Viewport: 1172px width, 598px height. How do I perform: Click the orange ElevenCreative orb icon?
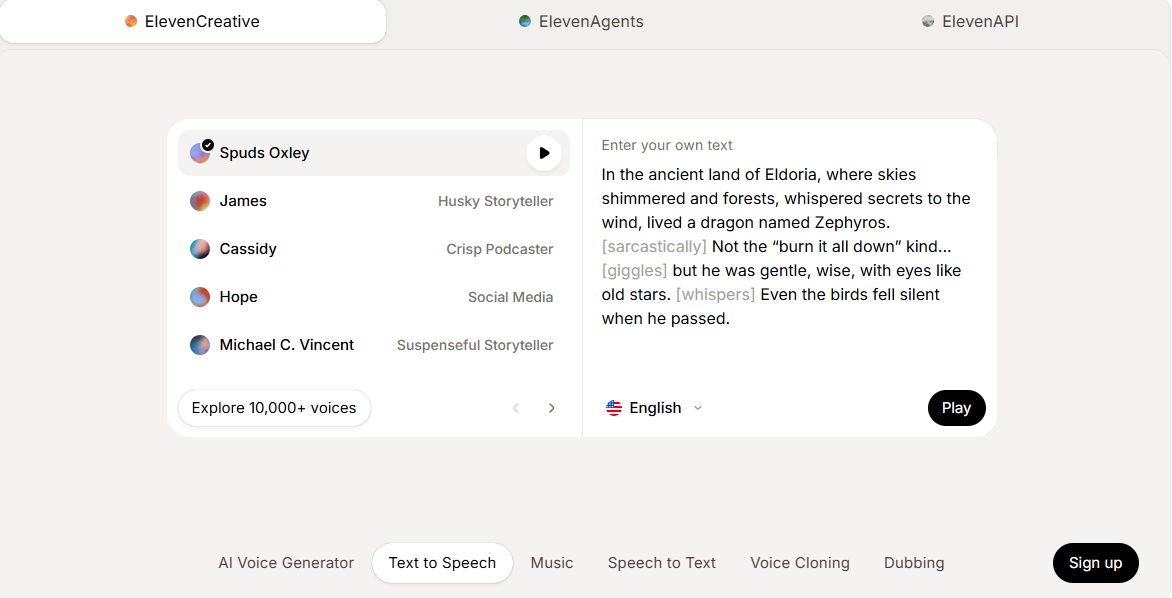(131, 21)
